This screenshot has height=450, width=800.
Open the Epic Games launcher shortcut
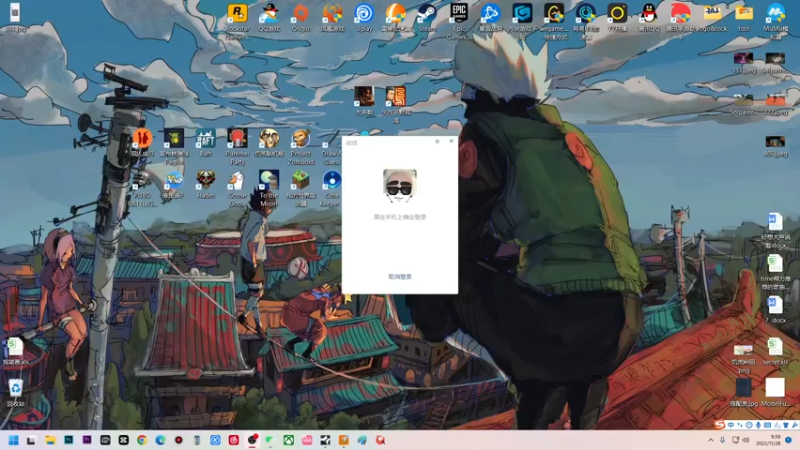459,20
